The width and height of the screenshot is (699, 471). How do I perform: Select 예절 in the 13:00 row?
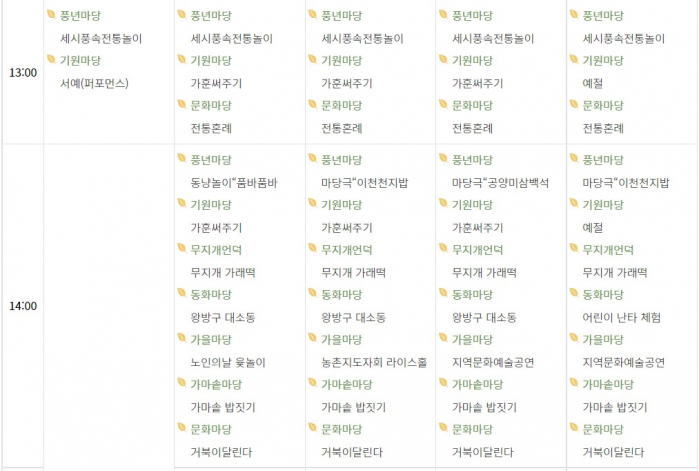593,83
